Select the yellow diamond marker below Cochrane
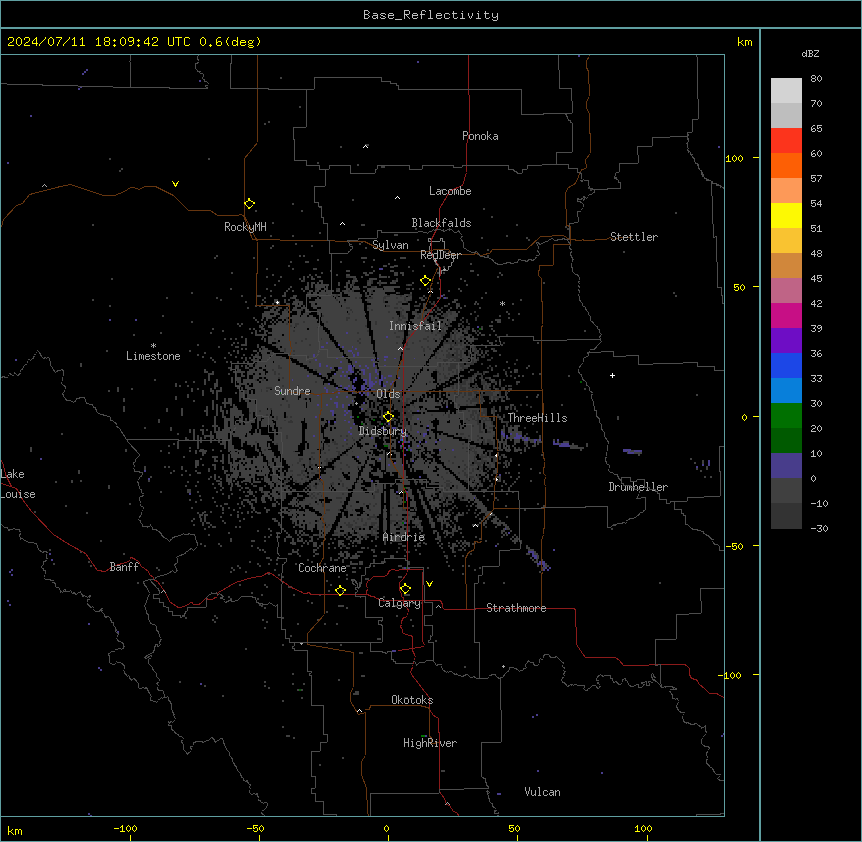This screenshot has height=842, width=862. point(340,590)
